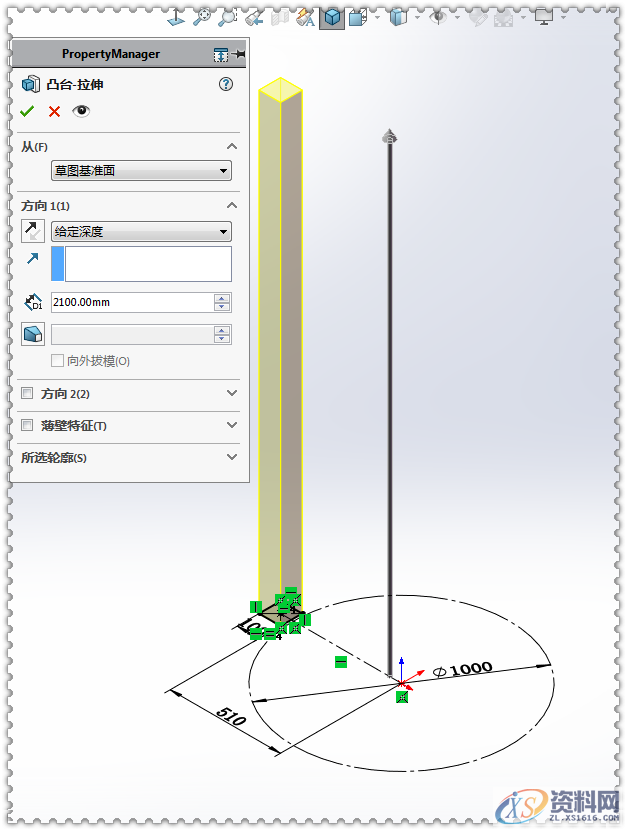
Task: Open Dynamic Annotation Views icon
Action: 305,18
